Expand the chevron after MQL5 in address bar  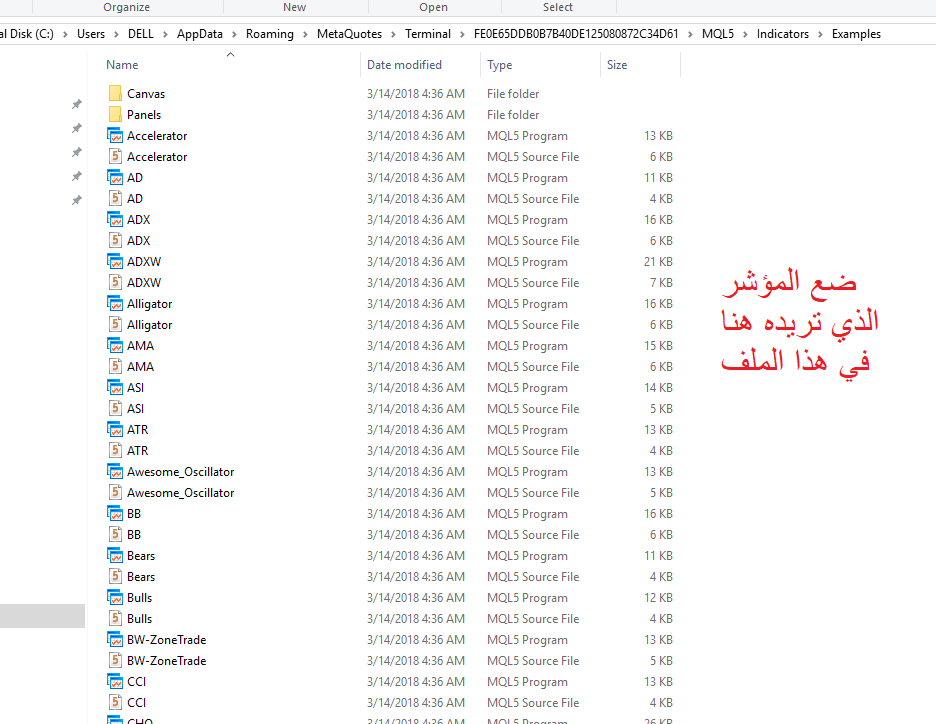point(746,34)
